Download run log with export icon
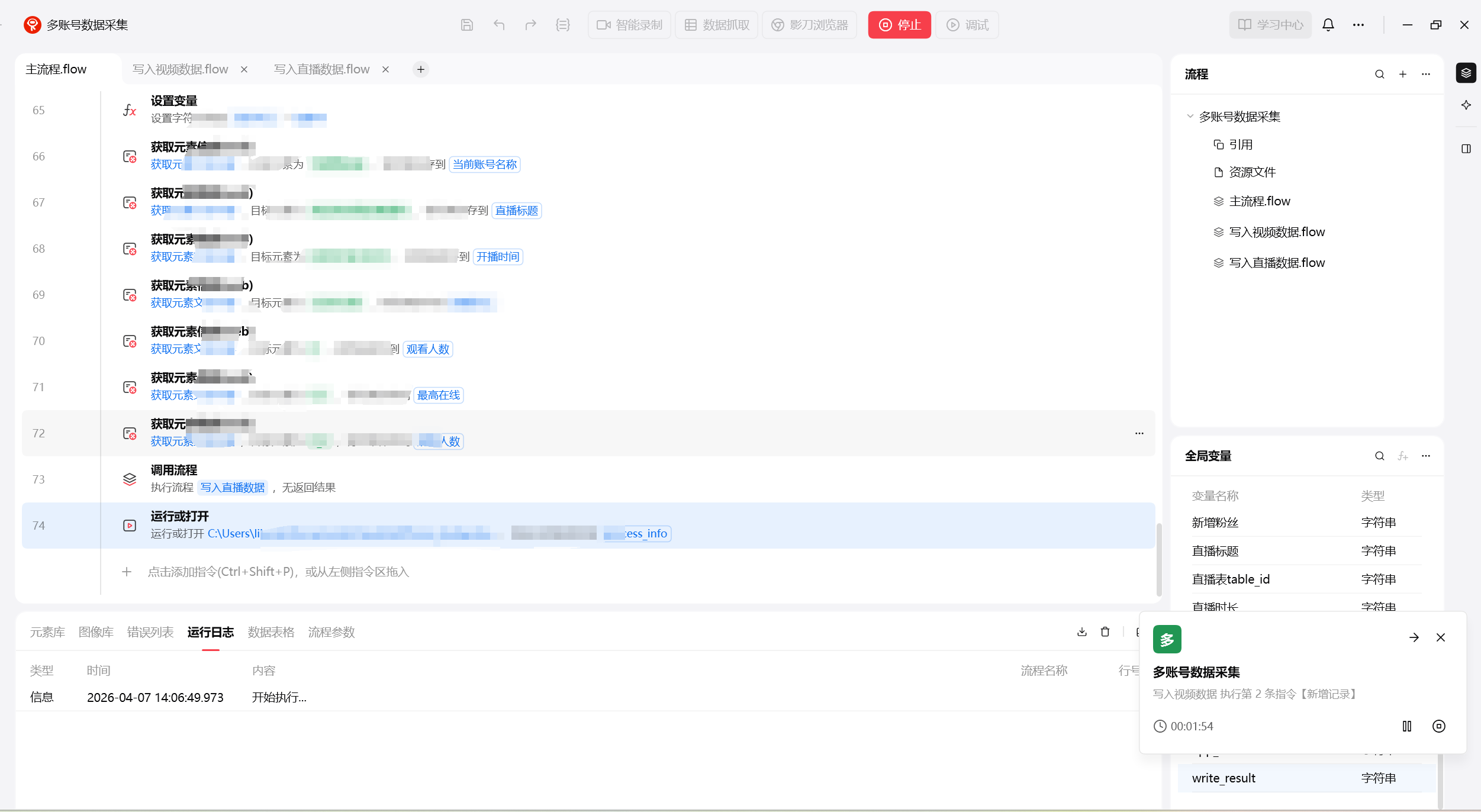Viewport: 1481px width, 812px height. click(1082, 631)
